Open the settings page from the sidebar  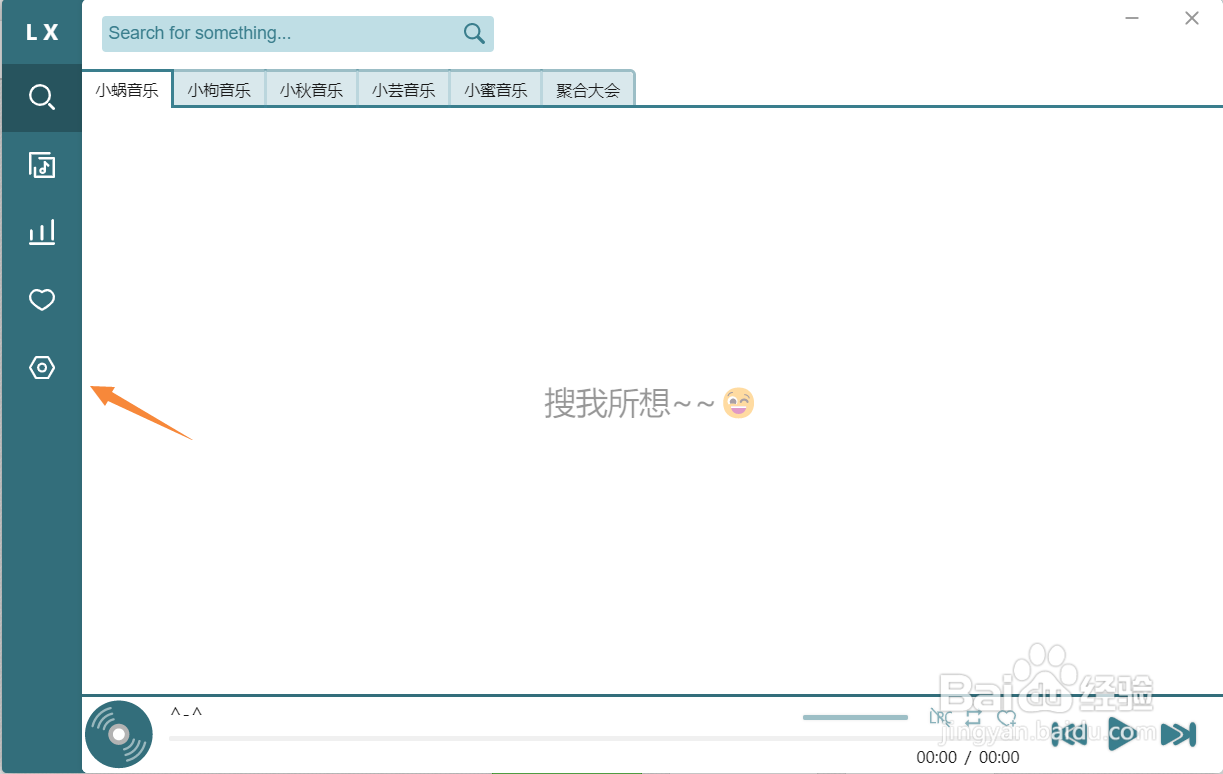pyautogui.click(x=41, y=367)
